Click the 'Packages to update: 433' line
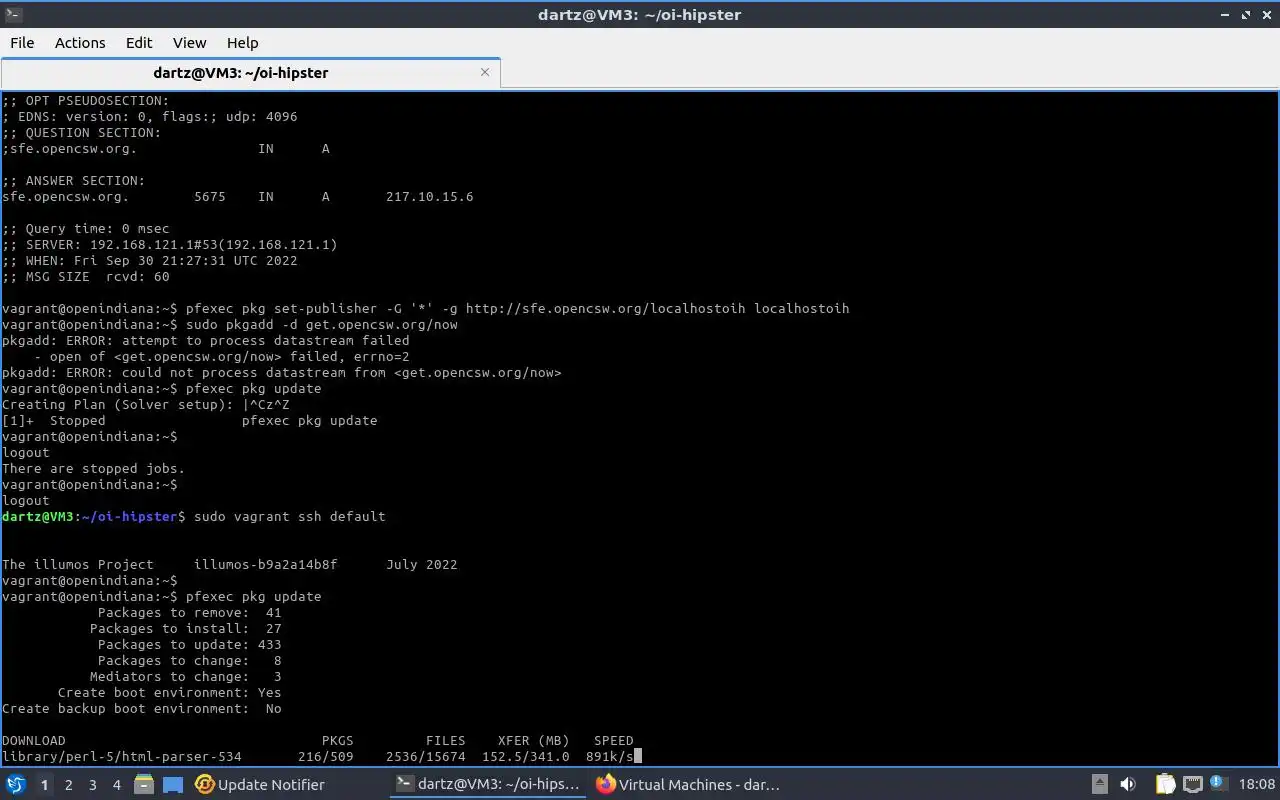 (x=189, y=645)
